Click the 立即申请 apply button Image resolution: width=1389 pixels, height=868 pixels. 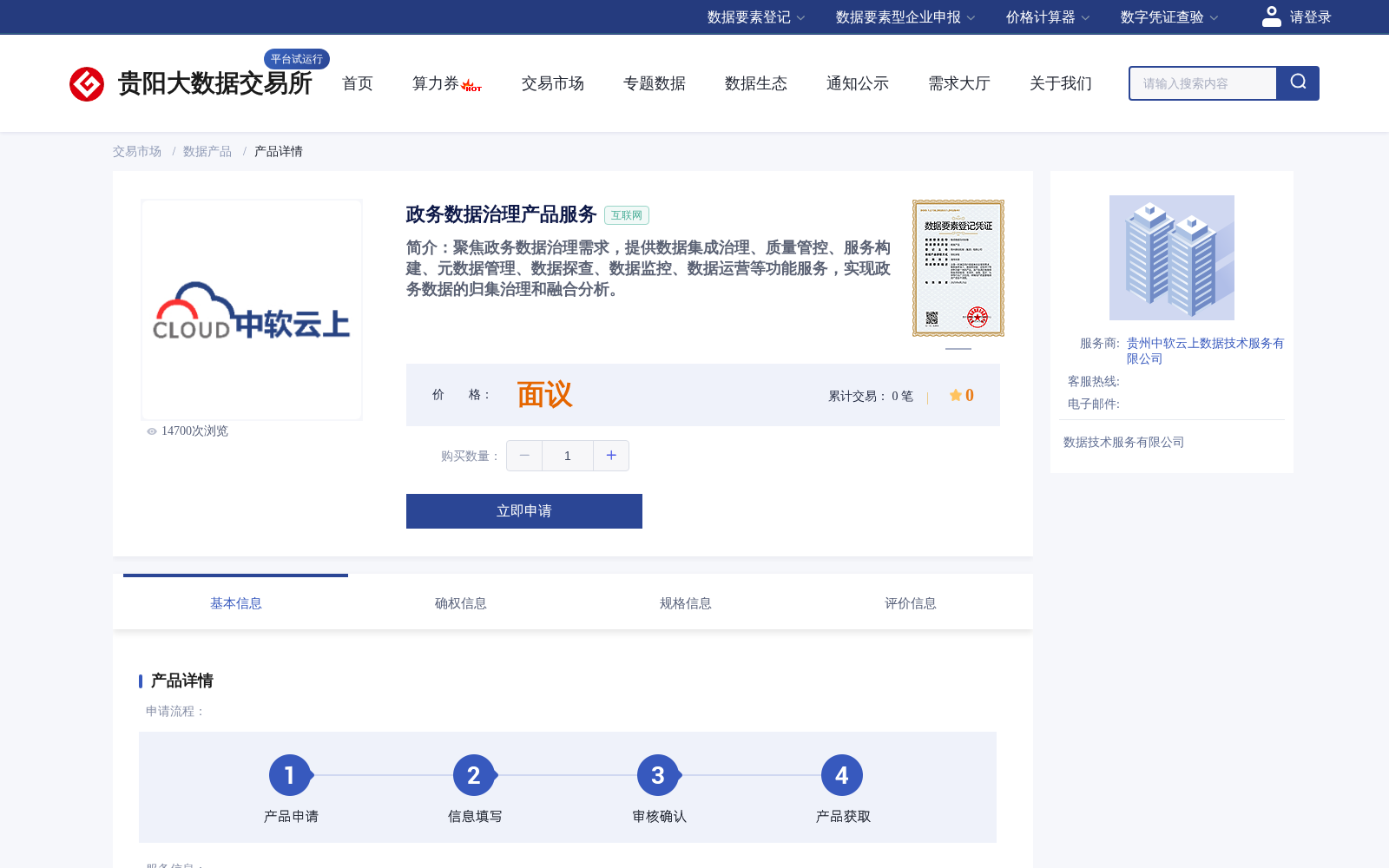pyautogui.click(x=524, y=511)
